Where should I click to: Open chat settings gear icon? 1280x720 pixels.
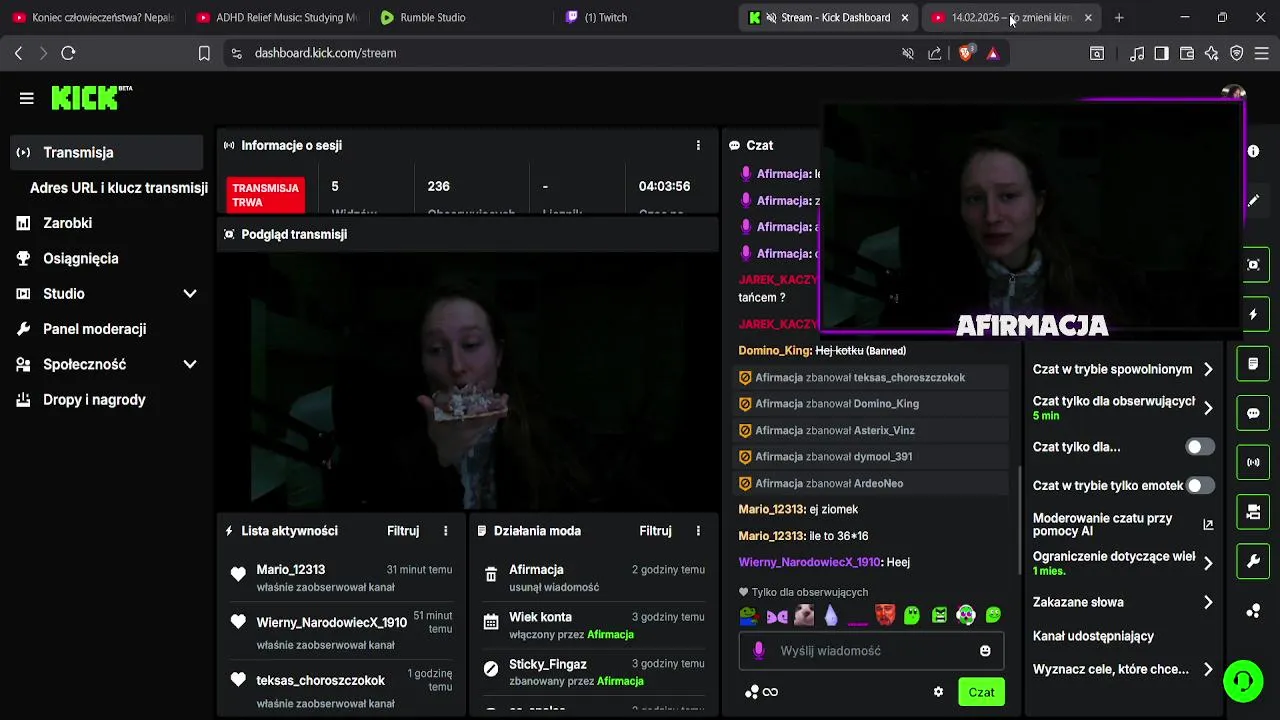pyautogui.click(x=938, y=692)
